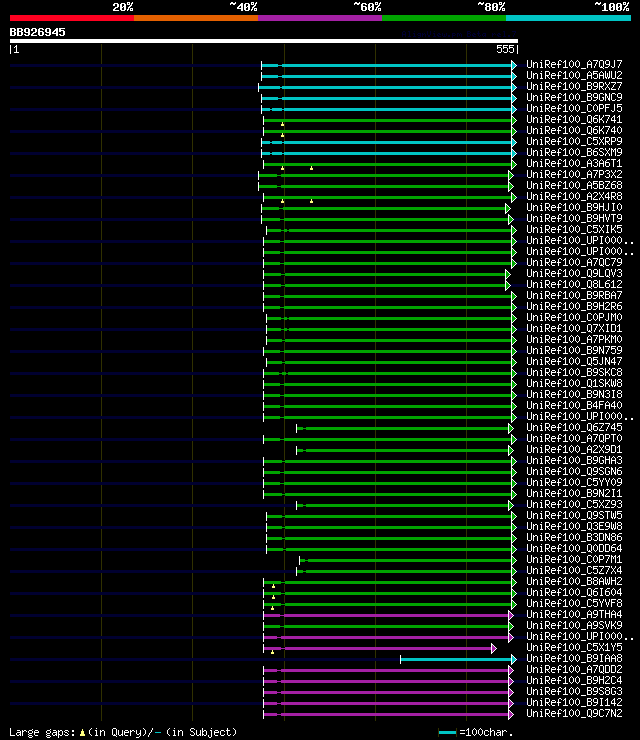640x740 pixels.
Task: Select the UniRef100_C5XZ93 label
Action: [x=574, y=505]
